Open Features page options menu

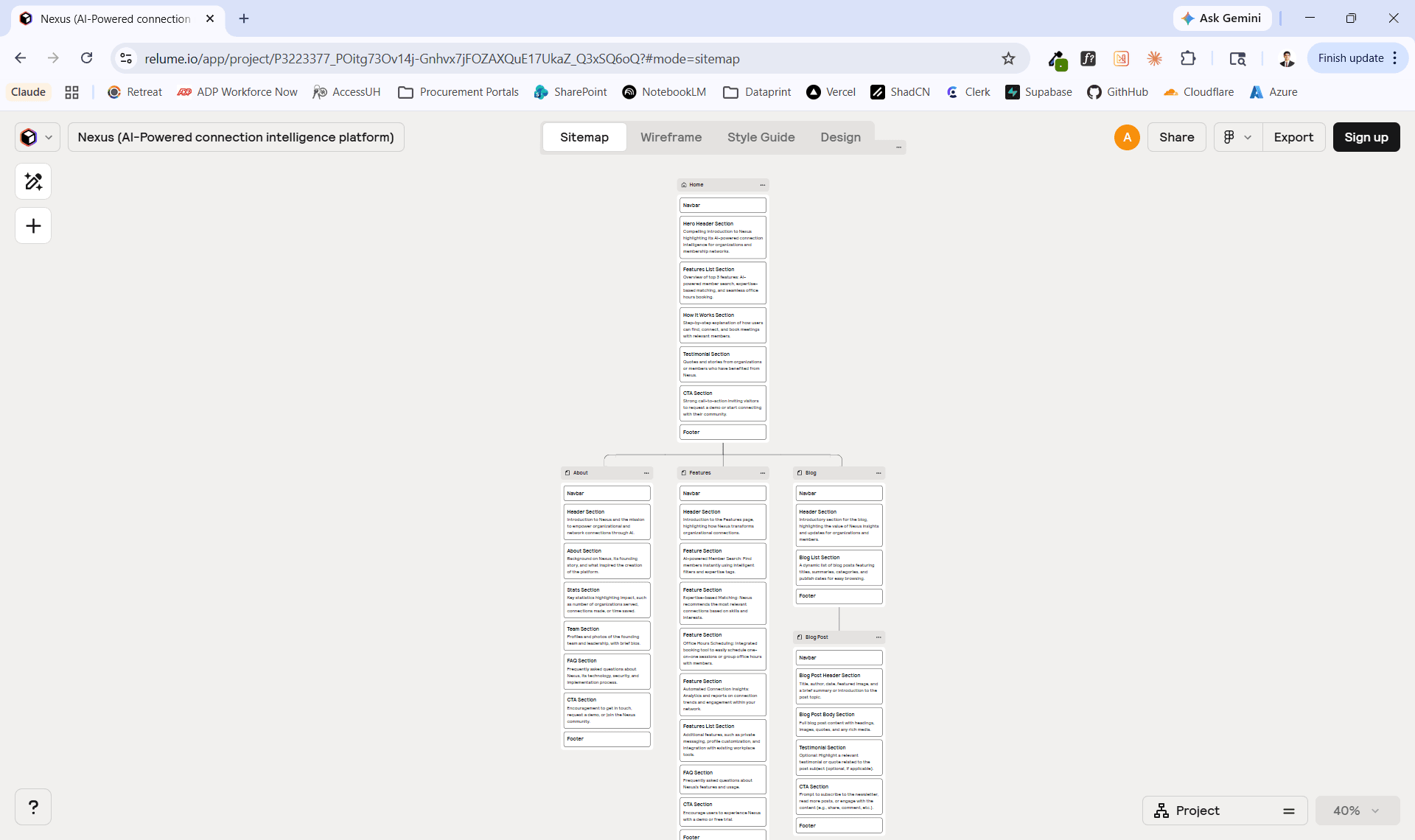[x=762, y=473]
